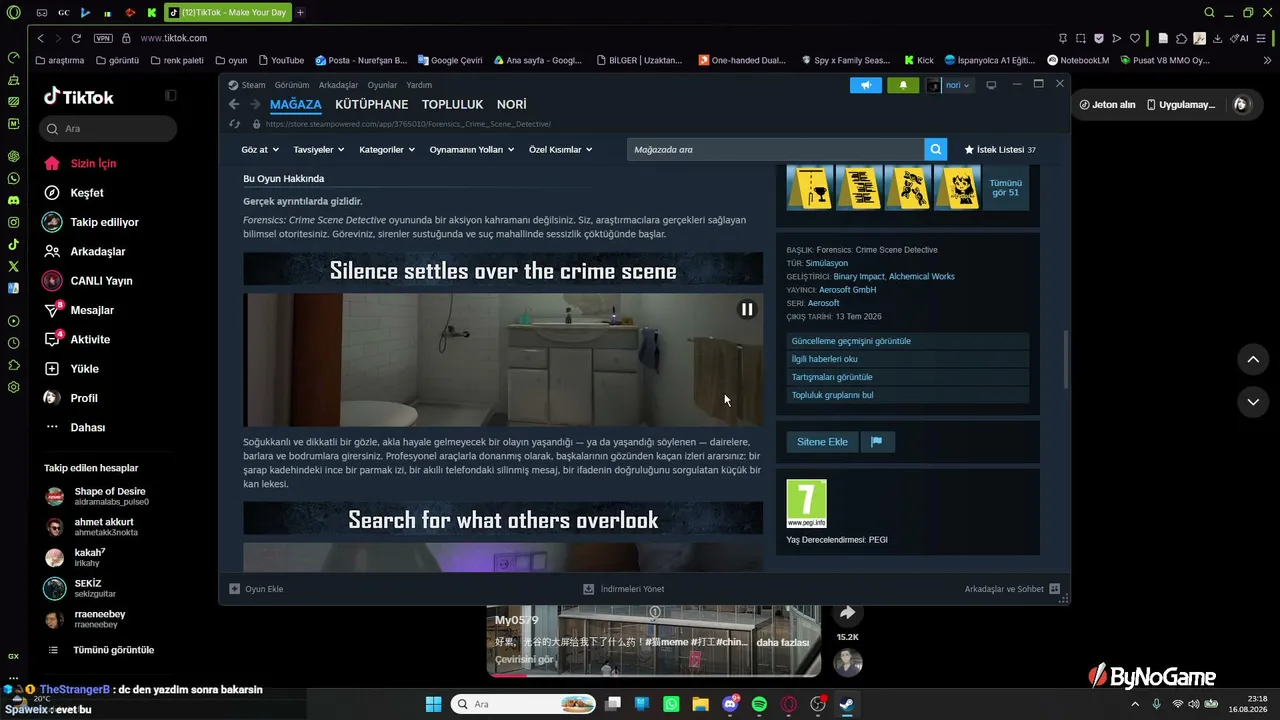Collapse the TikTok sidebar panel icon
Viewport: 1280px width, 720px height.
[x=171, y=96]
